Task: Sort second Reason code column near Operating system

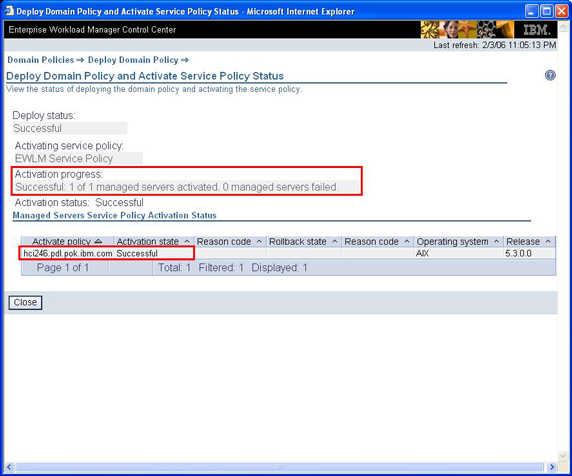Action: (x=406, y=241)
